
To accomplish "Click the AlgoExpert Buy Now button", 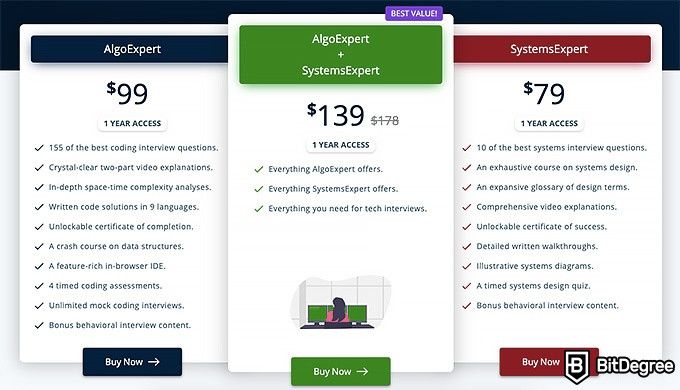I will click(x=132, y=362).
